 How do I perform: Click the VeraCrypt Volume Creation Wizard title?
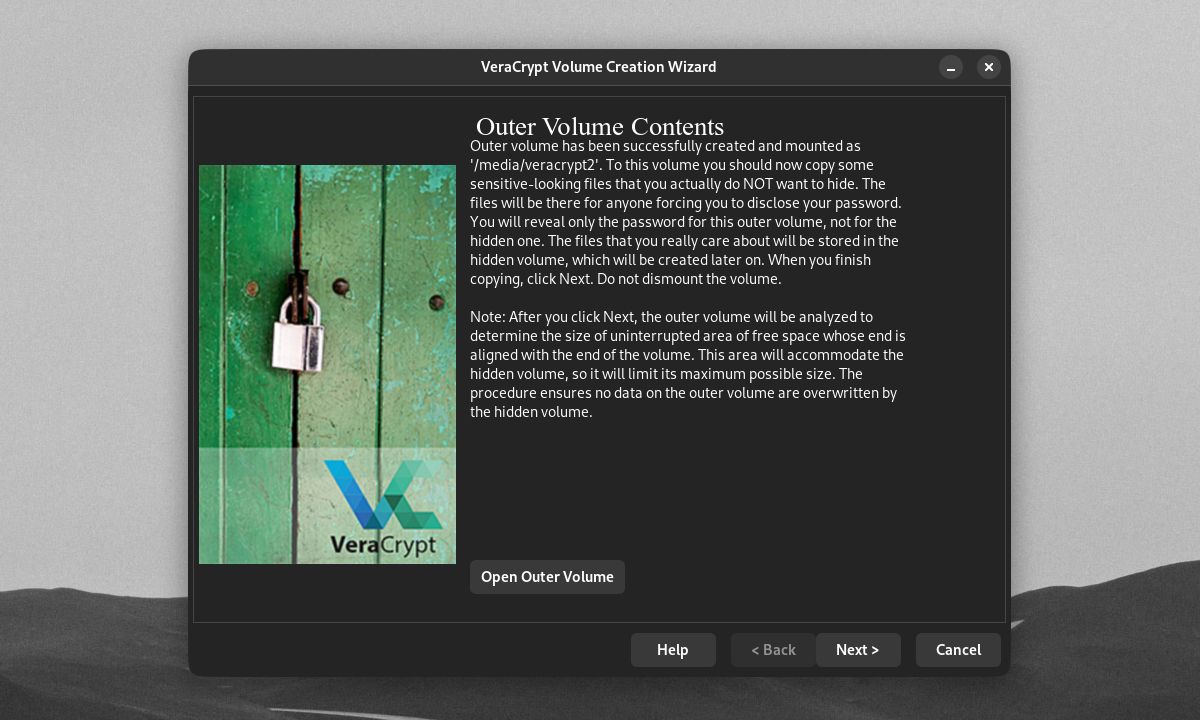click(598, 67)
